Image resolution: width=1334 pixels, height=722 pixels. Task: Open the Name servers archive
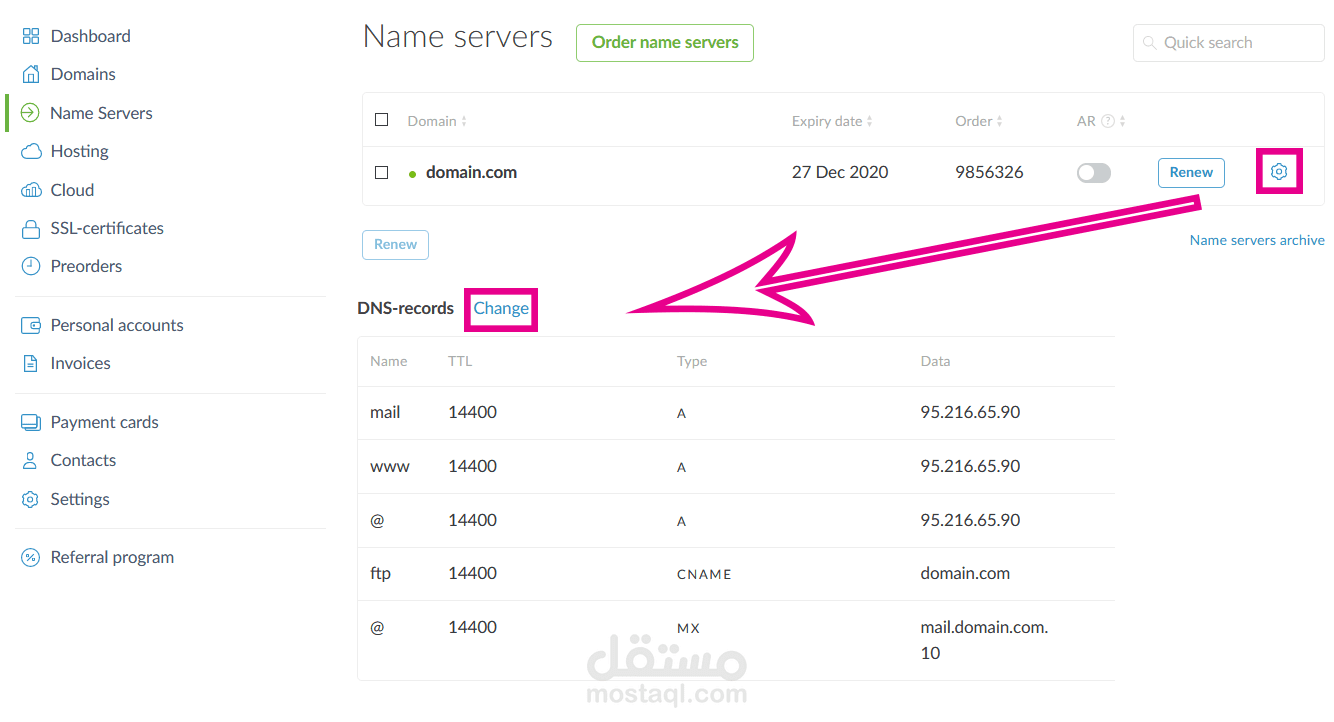1257,240
